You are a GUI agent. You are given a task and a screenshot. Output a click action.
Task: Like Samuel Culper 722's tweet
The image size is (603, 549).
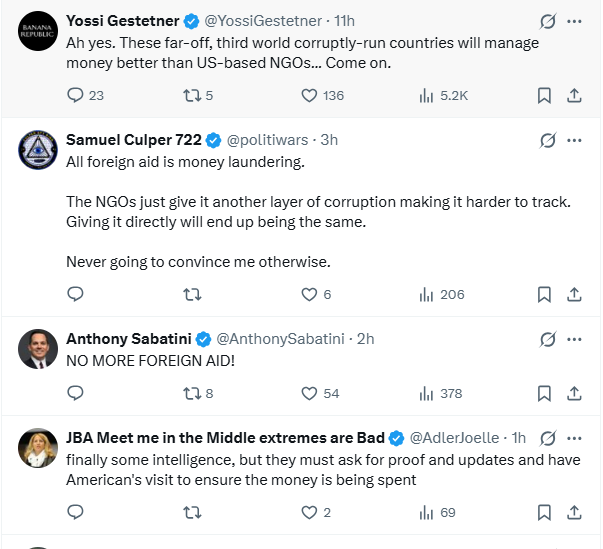(309, 294)
